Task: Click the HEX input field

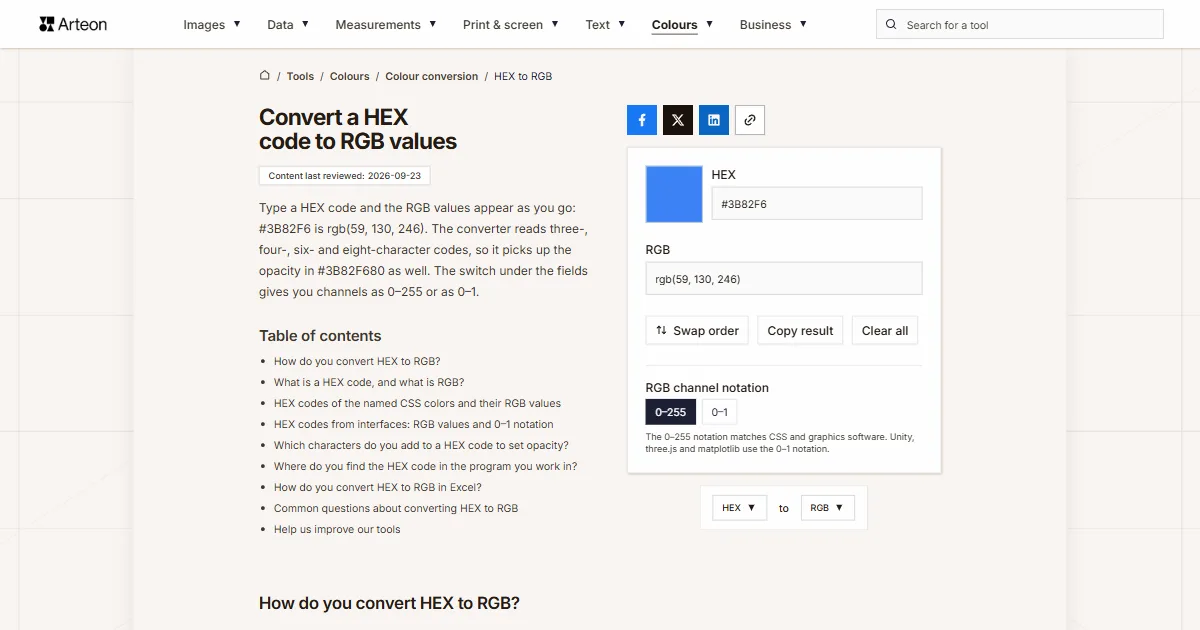Action: point(817,204)
